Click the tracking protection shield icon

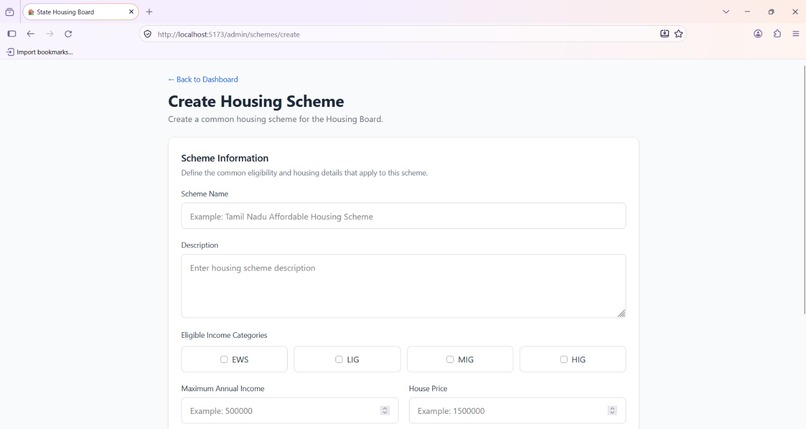(x=148, y=34)
